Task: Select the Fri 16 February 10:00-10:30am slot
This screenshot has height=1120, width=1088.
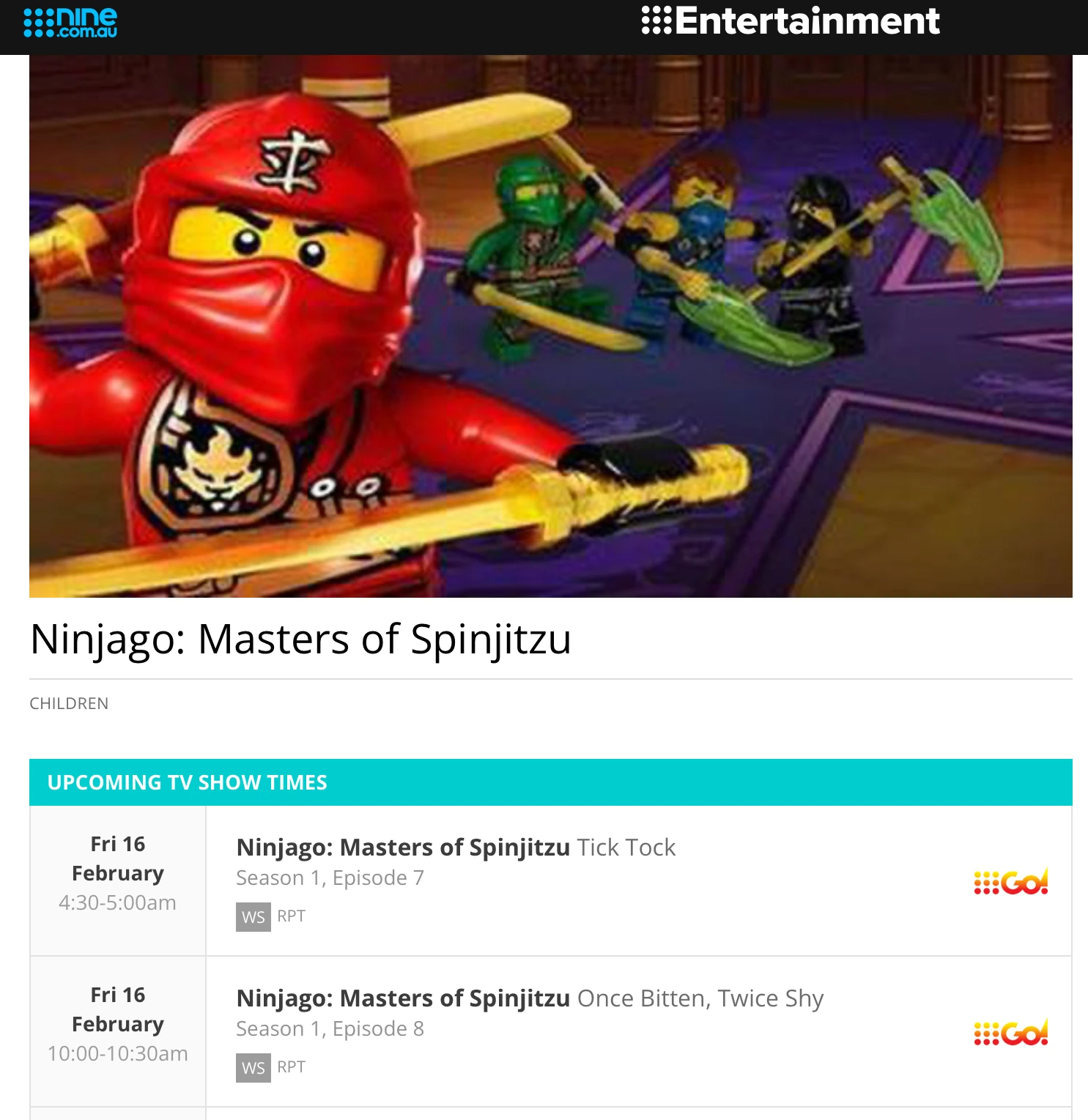Action: tap(118, 1024)
